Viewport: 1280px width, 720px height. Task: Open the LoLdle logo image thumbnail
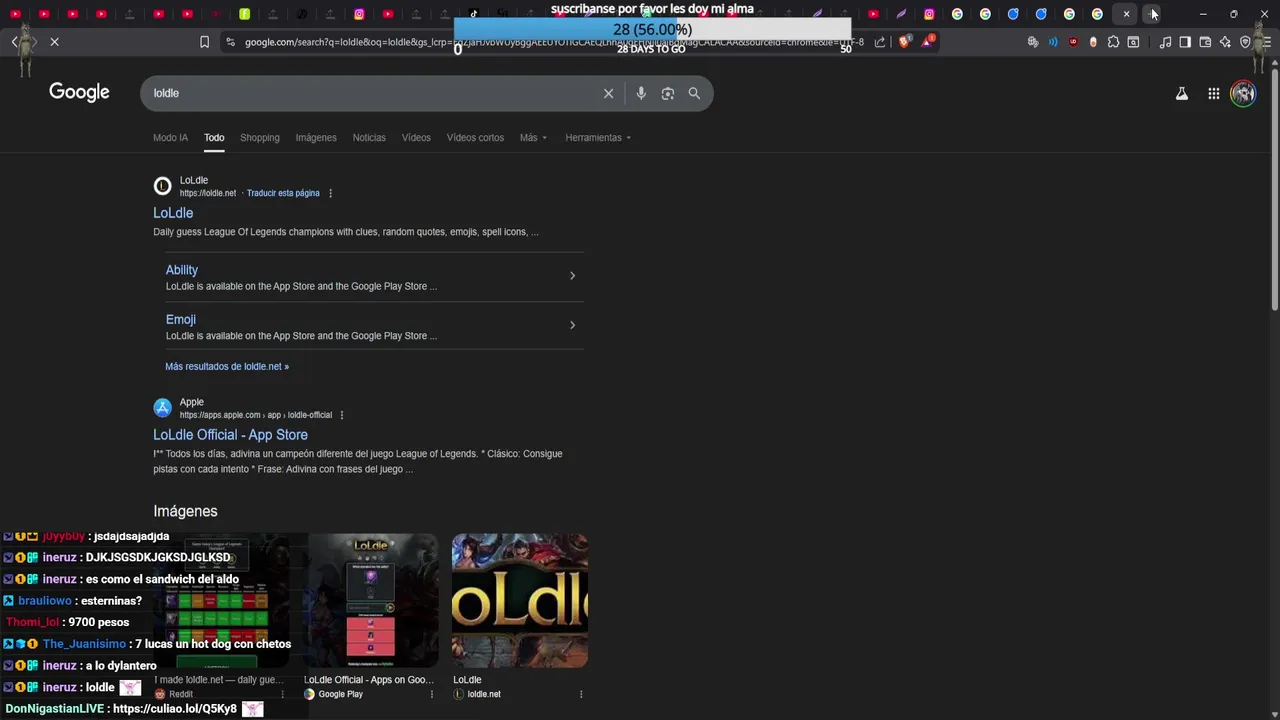tap(520, 600)
